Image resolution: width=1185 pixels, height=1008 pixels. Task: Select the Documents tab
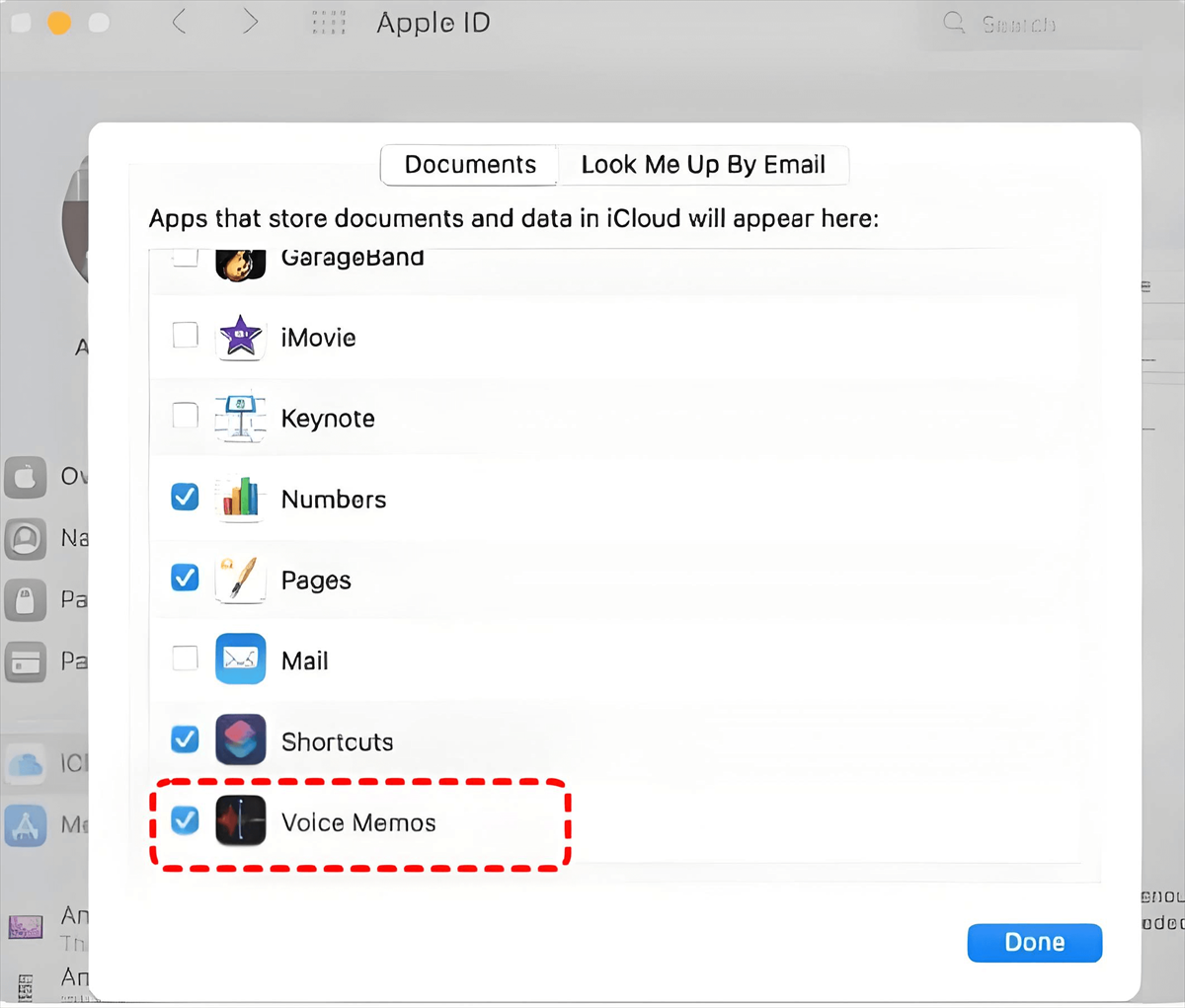pos(470,165)
